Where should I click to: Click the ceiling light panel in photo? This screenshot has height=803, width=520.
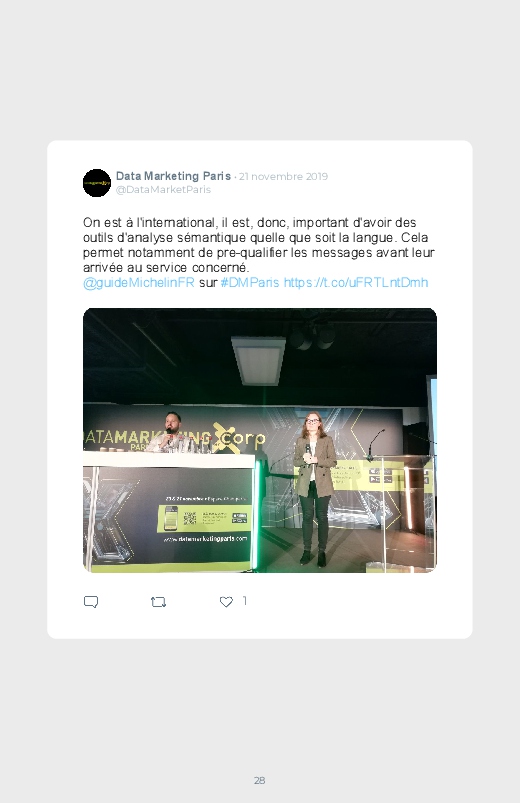258,361
